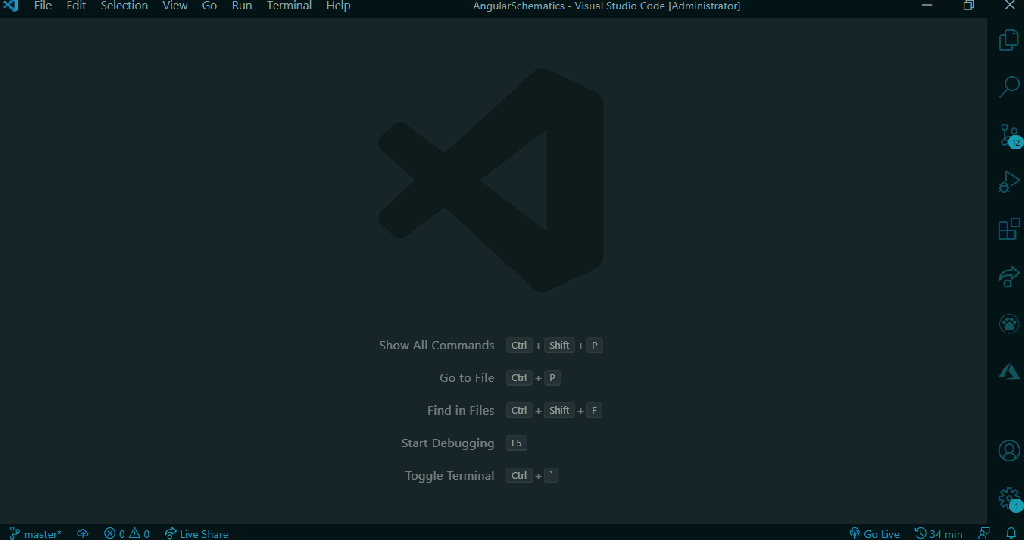Screen dimensions: 1024x540
Task: Open the File menu
Action: tap(42, 6)
